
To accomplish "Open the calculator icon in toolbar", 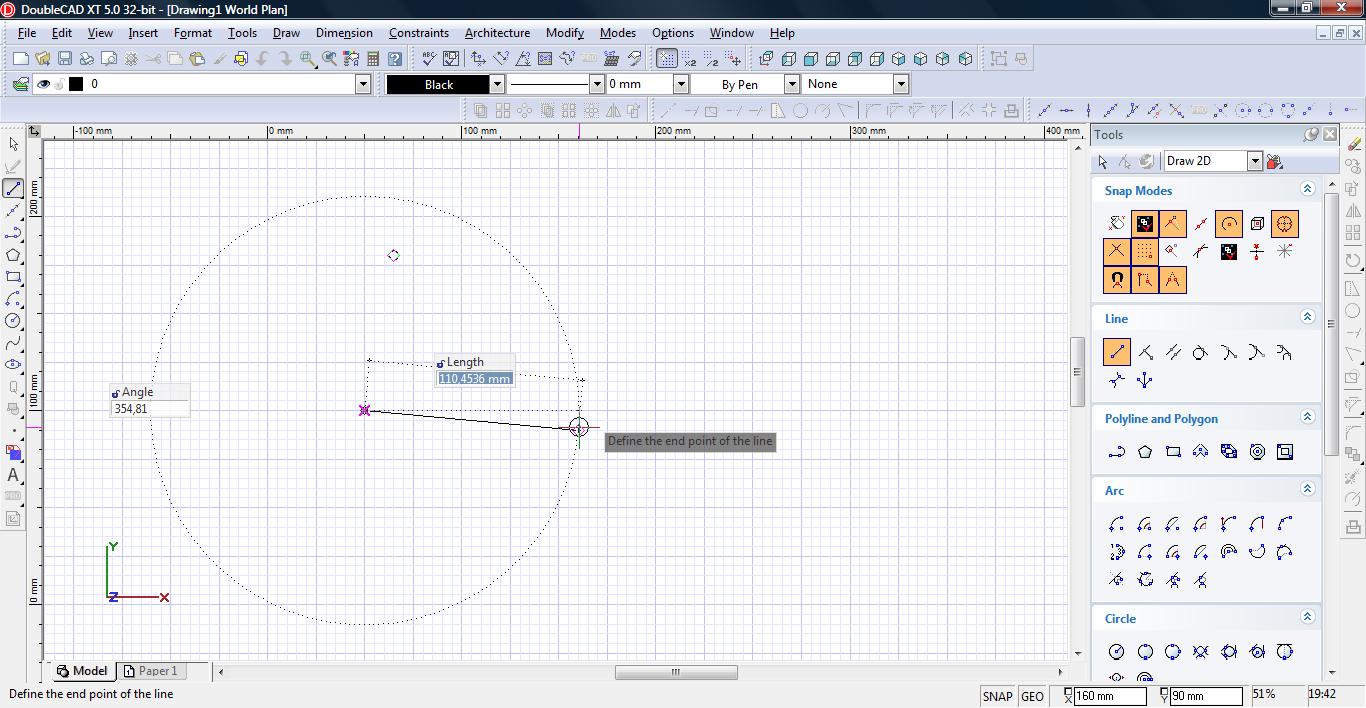I will 373,59.
